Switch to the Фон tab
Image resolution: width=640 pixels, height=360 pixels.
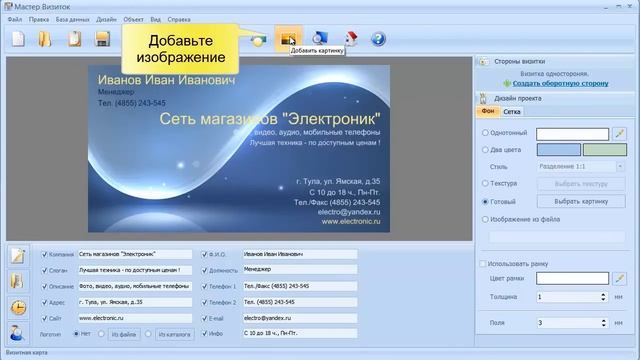point(488,111)
